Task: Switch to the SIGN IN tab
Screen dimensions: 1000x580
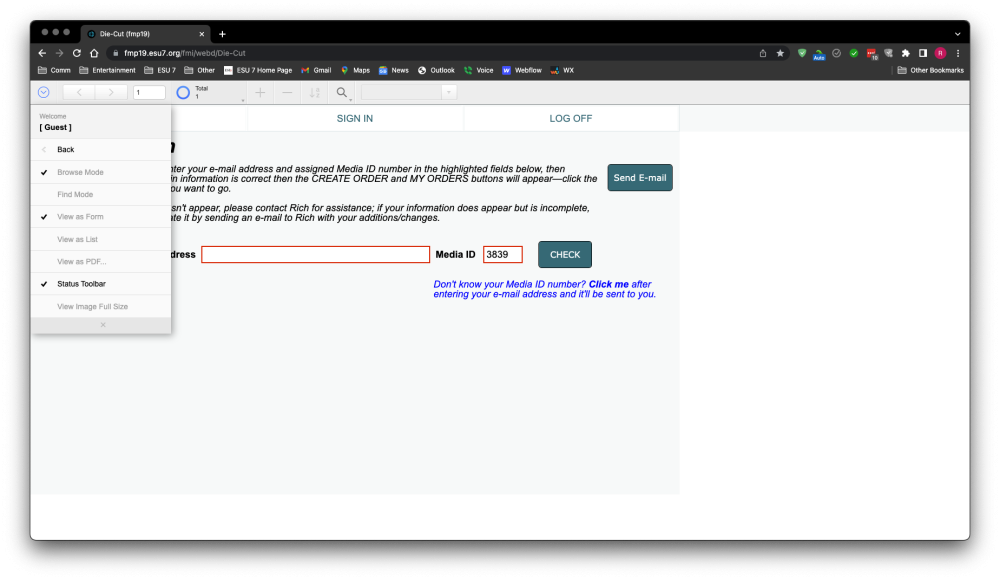Action: pos(354,117)
